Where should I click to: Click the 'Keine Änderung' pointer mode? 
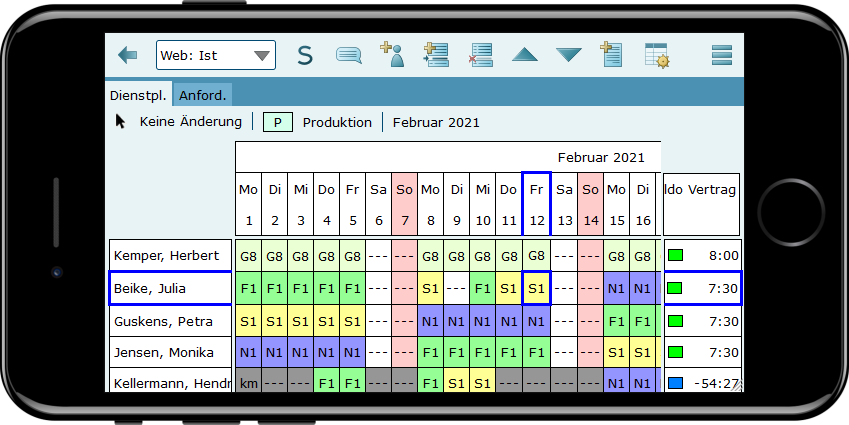click(180, 122)
